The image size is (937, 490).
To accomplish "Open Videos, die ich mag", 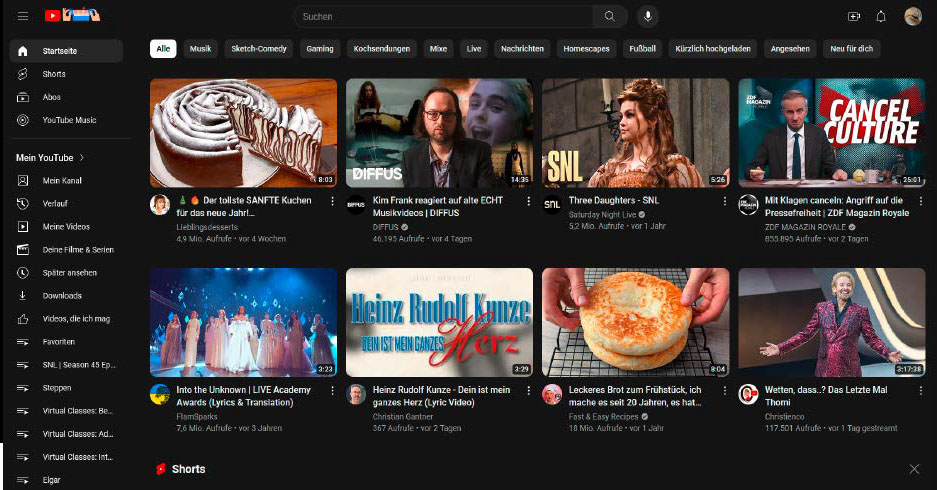I will (x=66, y=319).
